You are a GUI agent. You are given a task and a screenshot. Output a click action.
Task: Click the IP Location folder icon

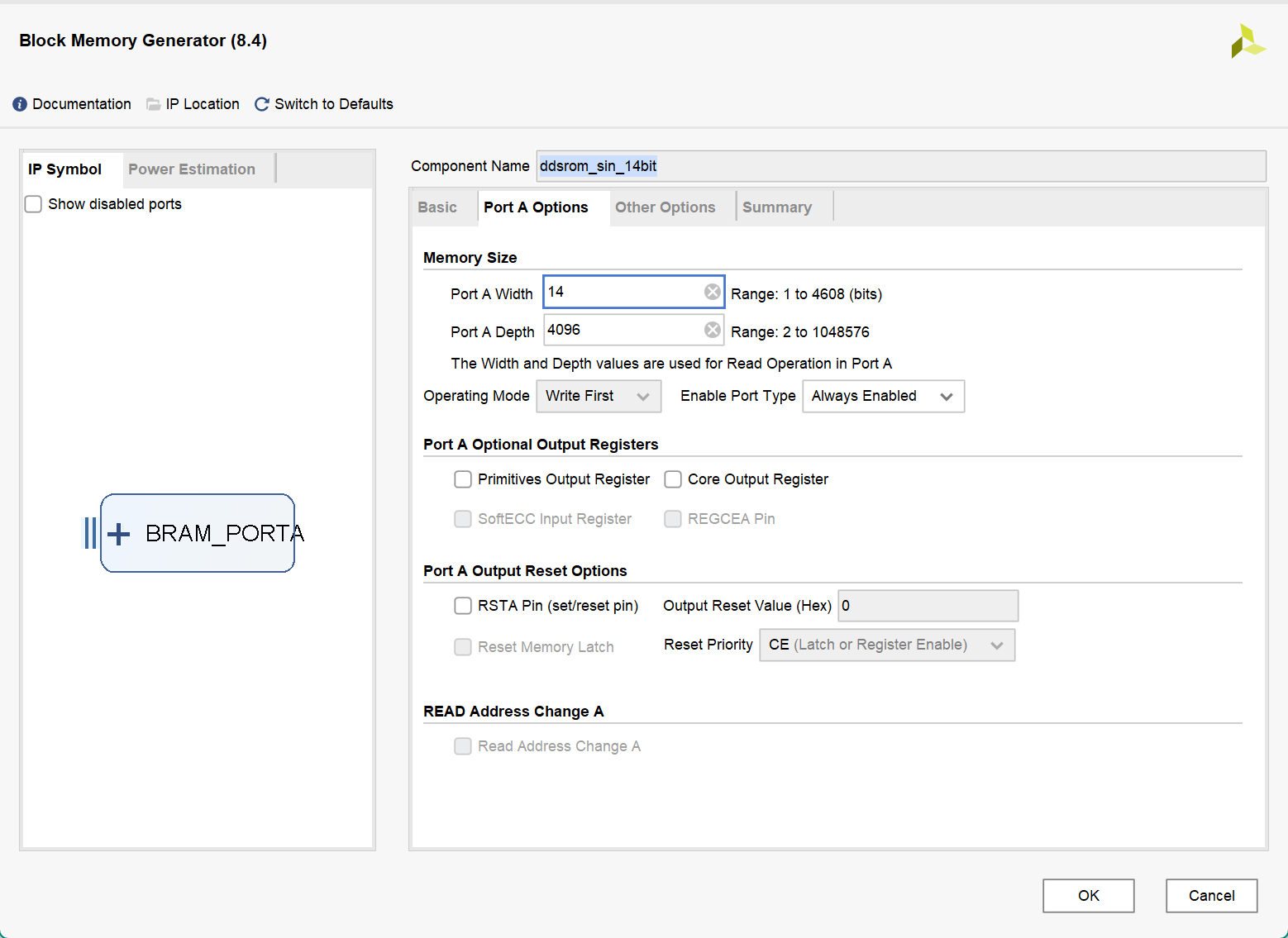[154, 104]
